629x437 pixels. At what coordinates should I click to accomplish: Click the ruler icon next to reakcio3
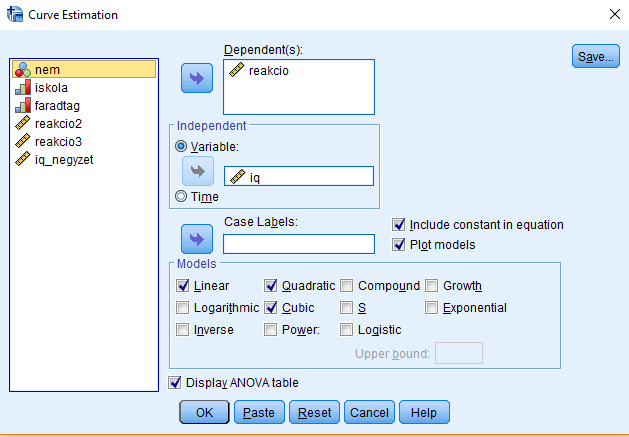coord(23,141)
